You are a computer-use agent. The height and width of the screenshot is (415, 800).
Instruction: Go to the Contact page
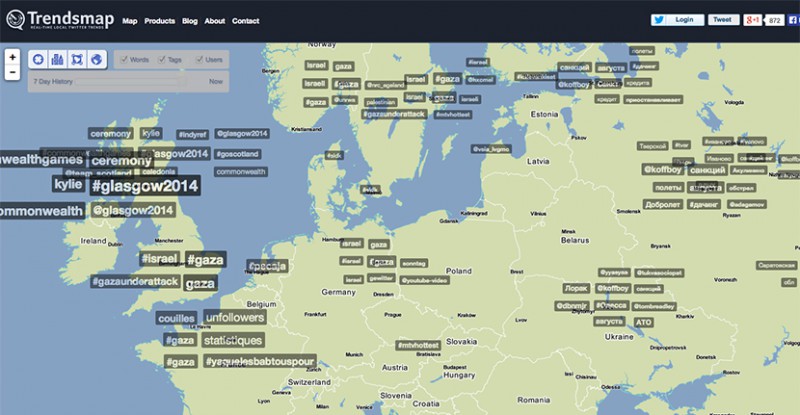[245, 21]
